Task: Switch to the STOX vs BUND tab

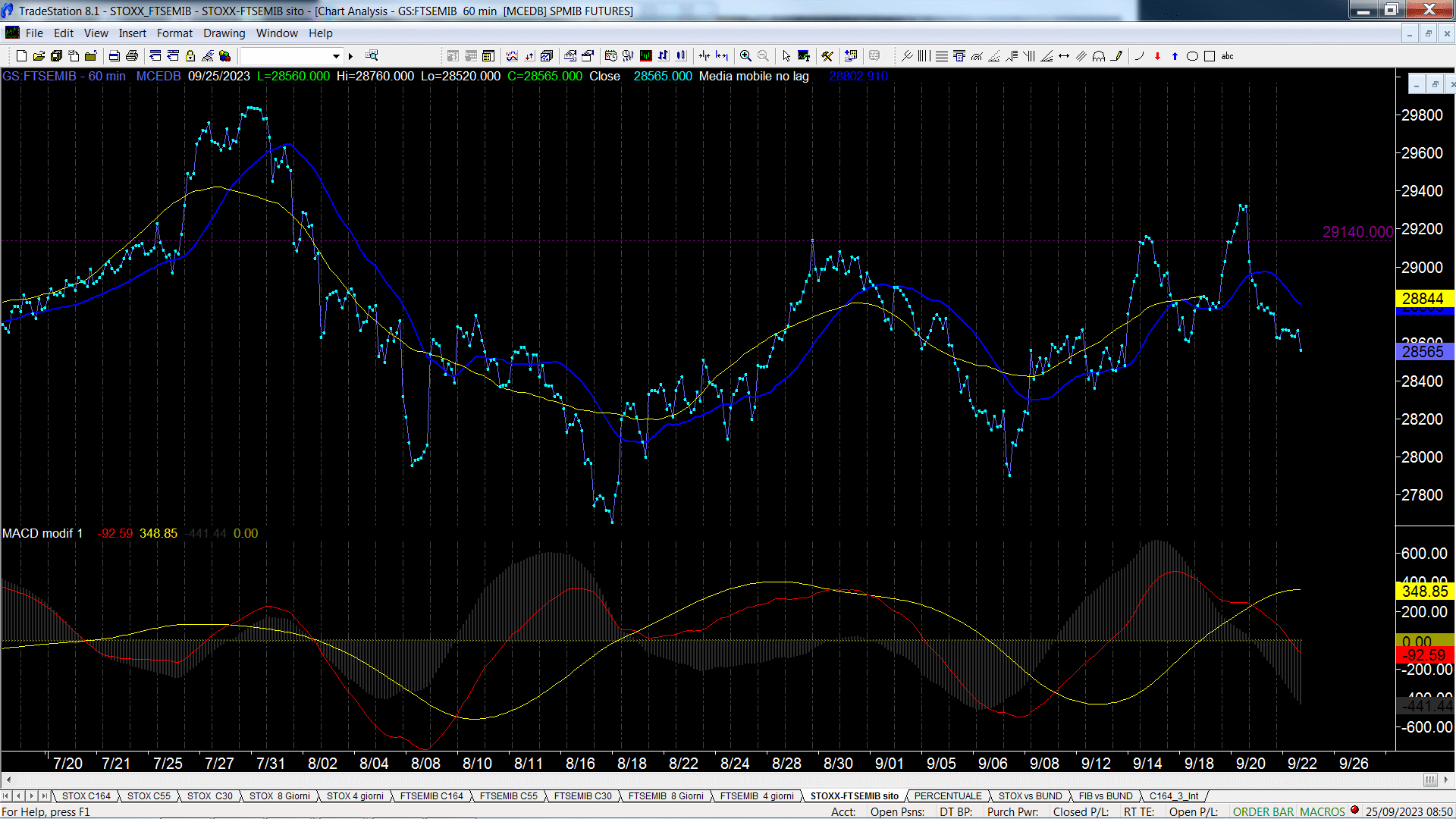Action: point(1030,796)
